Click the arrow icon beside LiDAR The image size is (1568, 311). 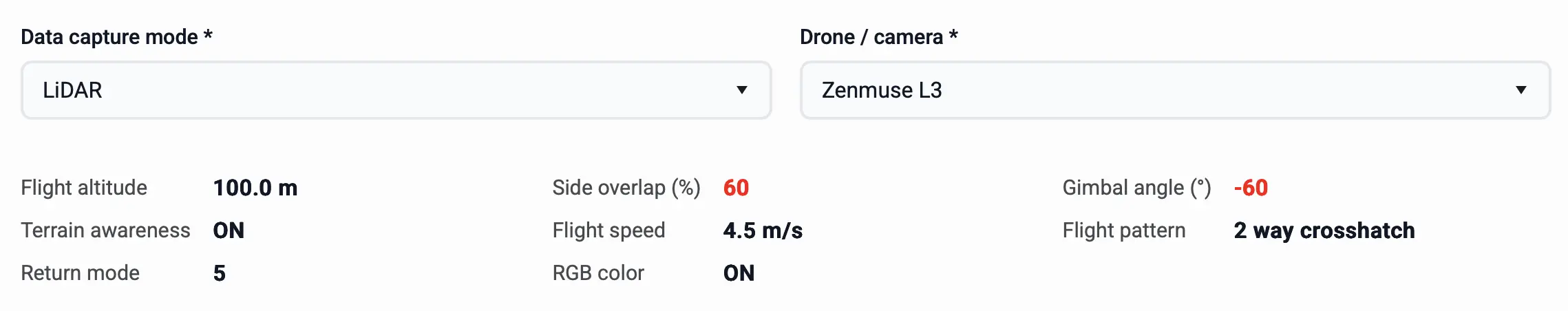[x=741, y=90]
